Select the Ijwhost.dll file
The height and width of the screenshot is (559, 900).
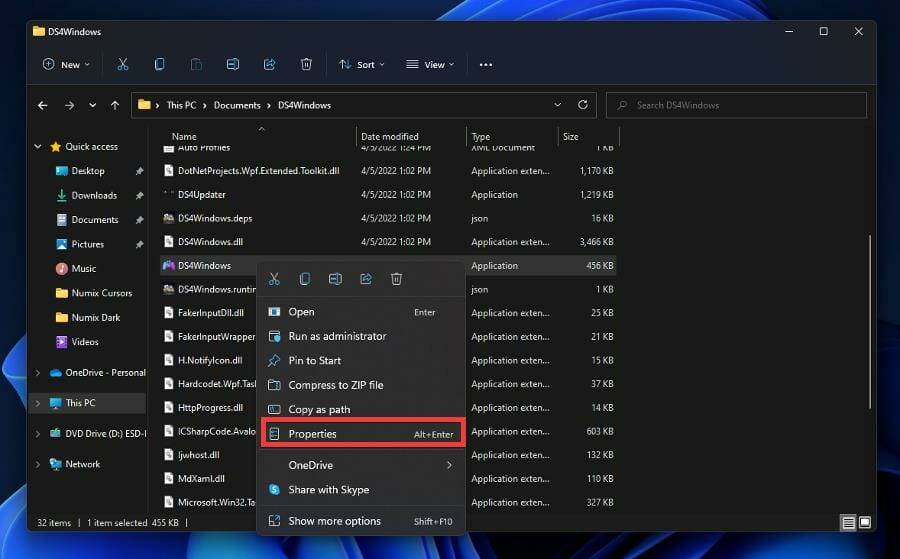click(x=199, y=455)
